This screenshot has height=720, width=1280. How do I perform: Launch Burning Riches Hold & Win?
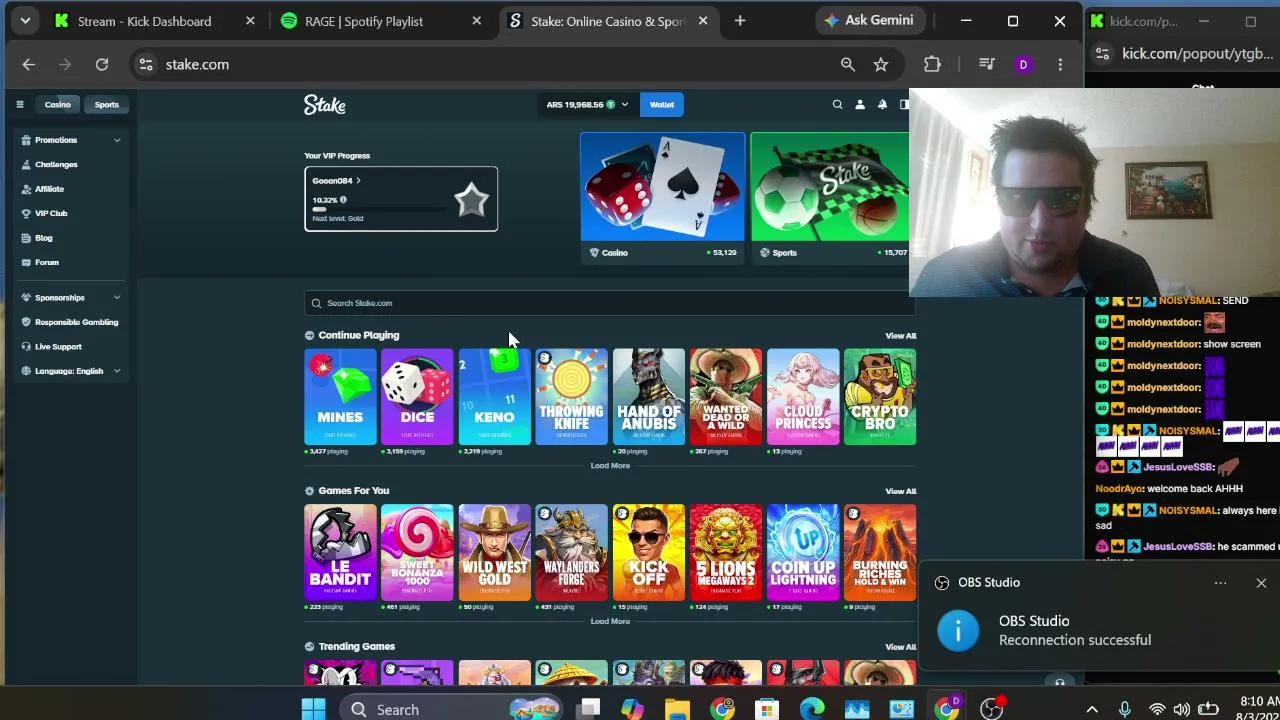[880, 552]
